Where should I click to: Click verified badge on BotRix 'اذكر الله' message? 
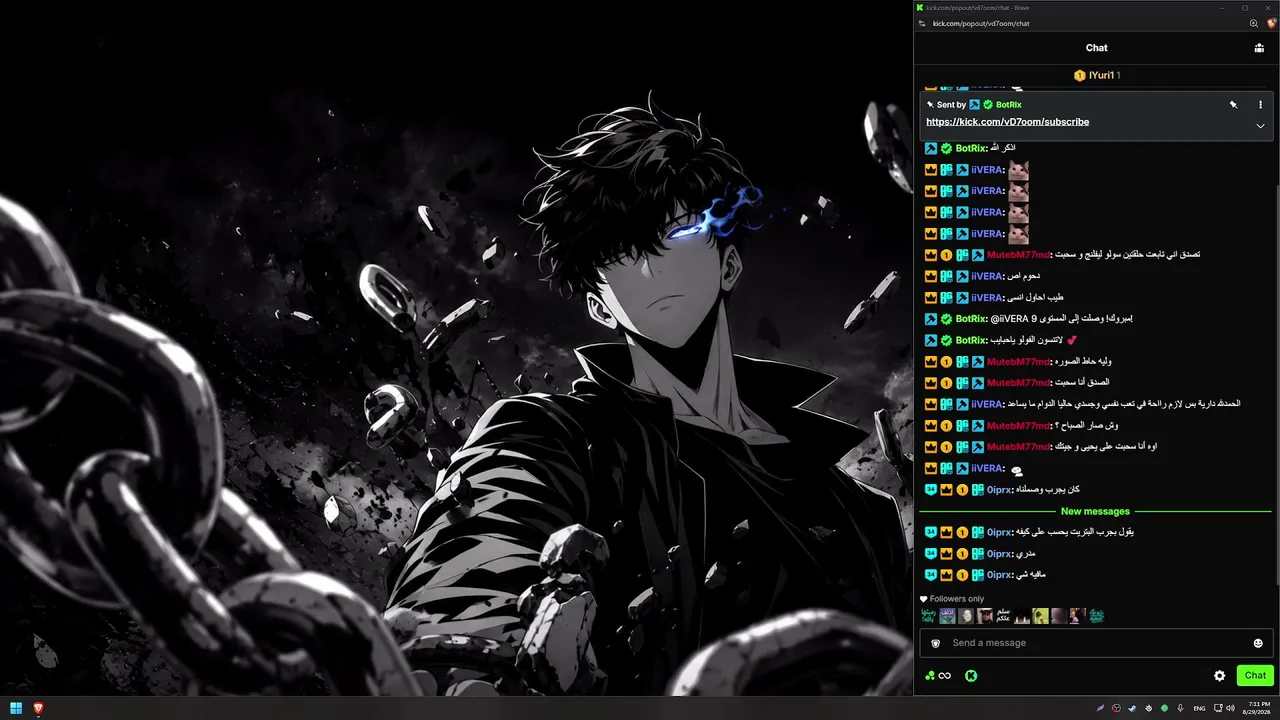tap(946, 149)
